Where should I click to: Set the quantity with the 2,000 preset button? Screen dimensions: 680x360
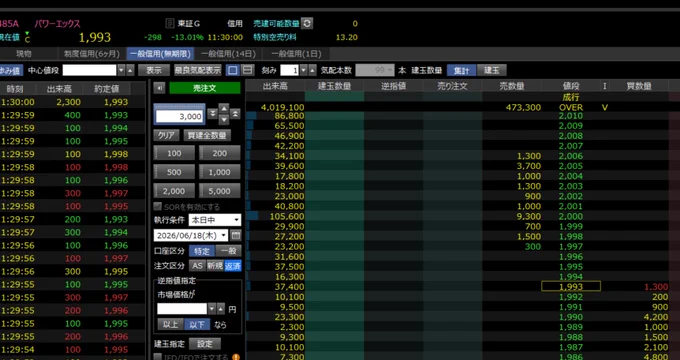pyautogui.click(x=174, y=191)
